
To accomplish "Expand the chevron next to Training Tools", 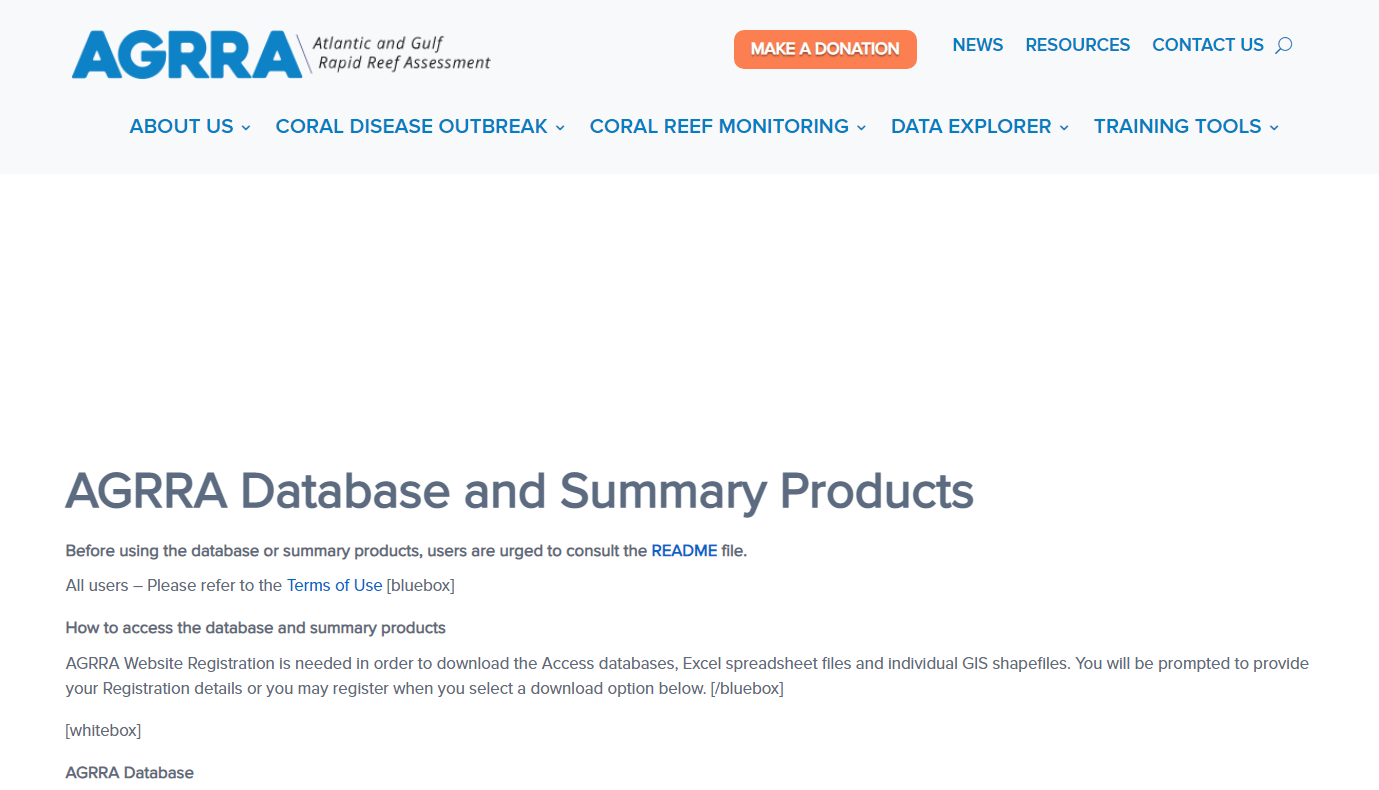I will tap(1274, 128).
